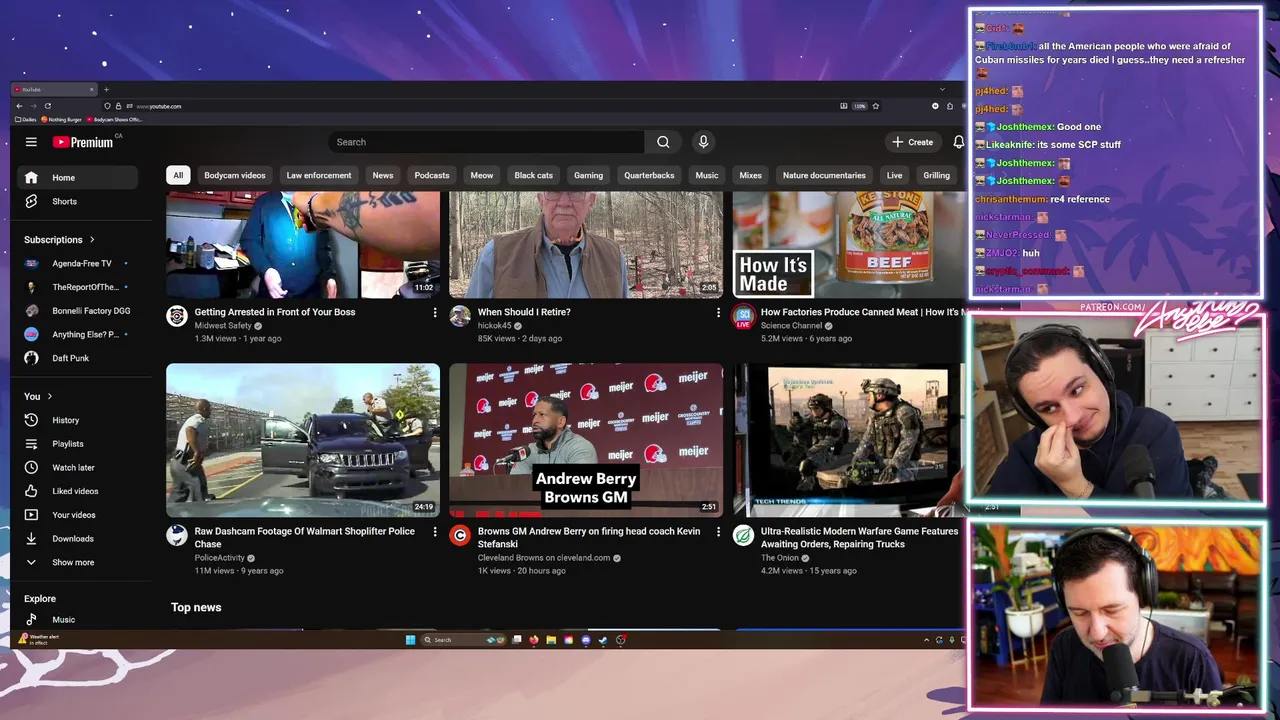Select the Podcasts filter chip
Viewport: 1280px width, 720px height.
[x=432, y=175]
